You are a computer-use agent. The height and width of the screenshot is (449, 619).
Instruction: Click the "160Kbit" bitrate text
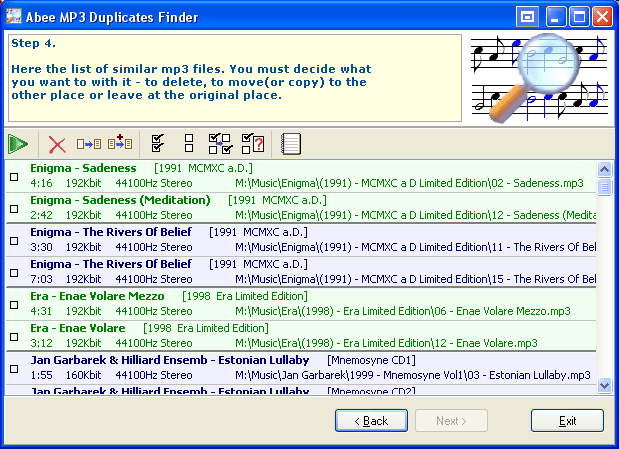(83, 375)
